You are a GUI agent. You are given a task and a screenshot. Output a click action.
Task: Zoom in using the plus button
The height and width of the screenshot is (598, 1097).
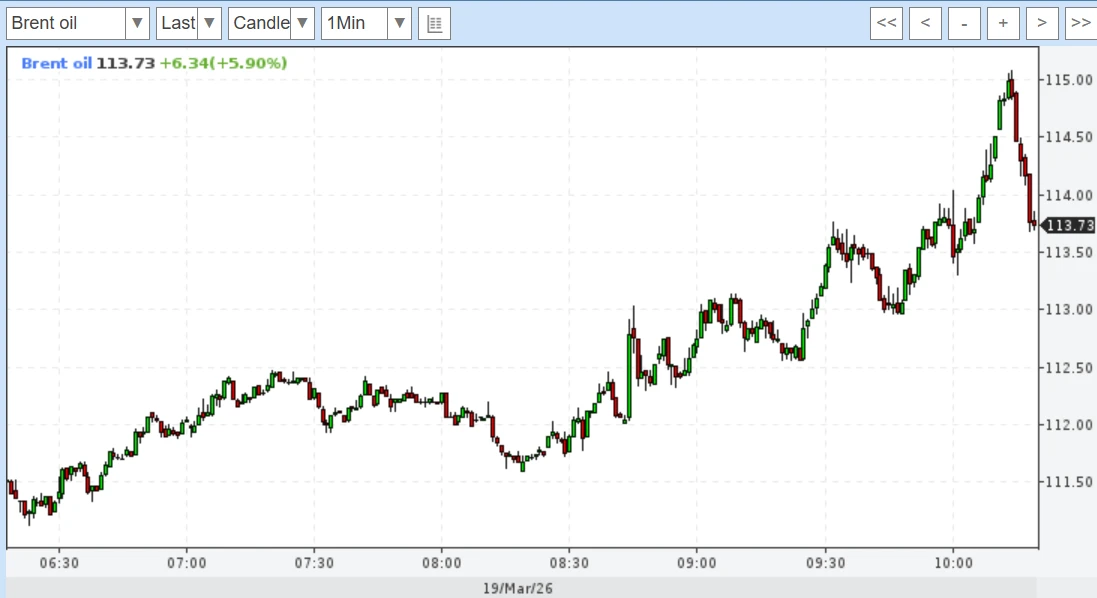1003,23
